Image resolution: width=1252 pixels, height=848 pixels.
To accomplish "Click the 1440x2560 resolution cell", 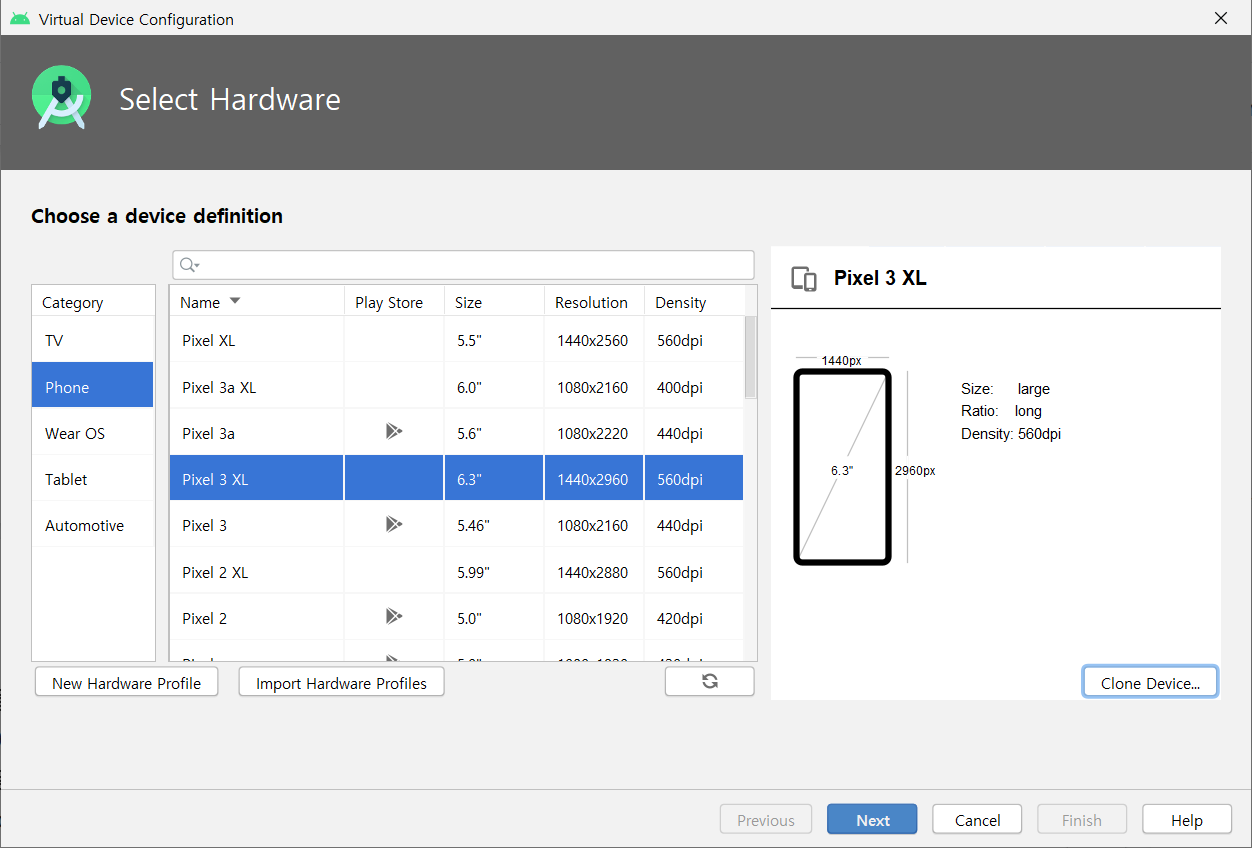I will (x=593, y=340).
